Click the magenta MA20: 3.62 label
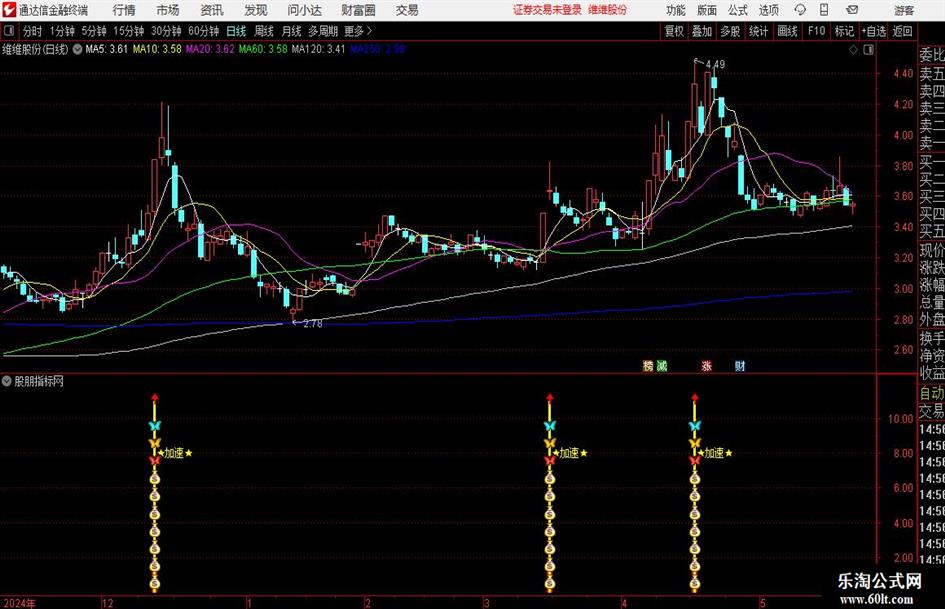This screenshot has height=609, width=945. (x=210, y=49)
